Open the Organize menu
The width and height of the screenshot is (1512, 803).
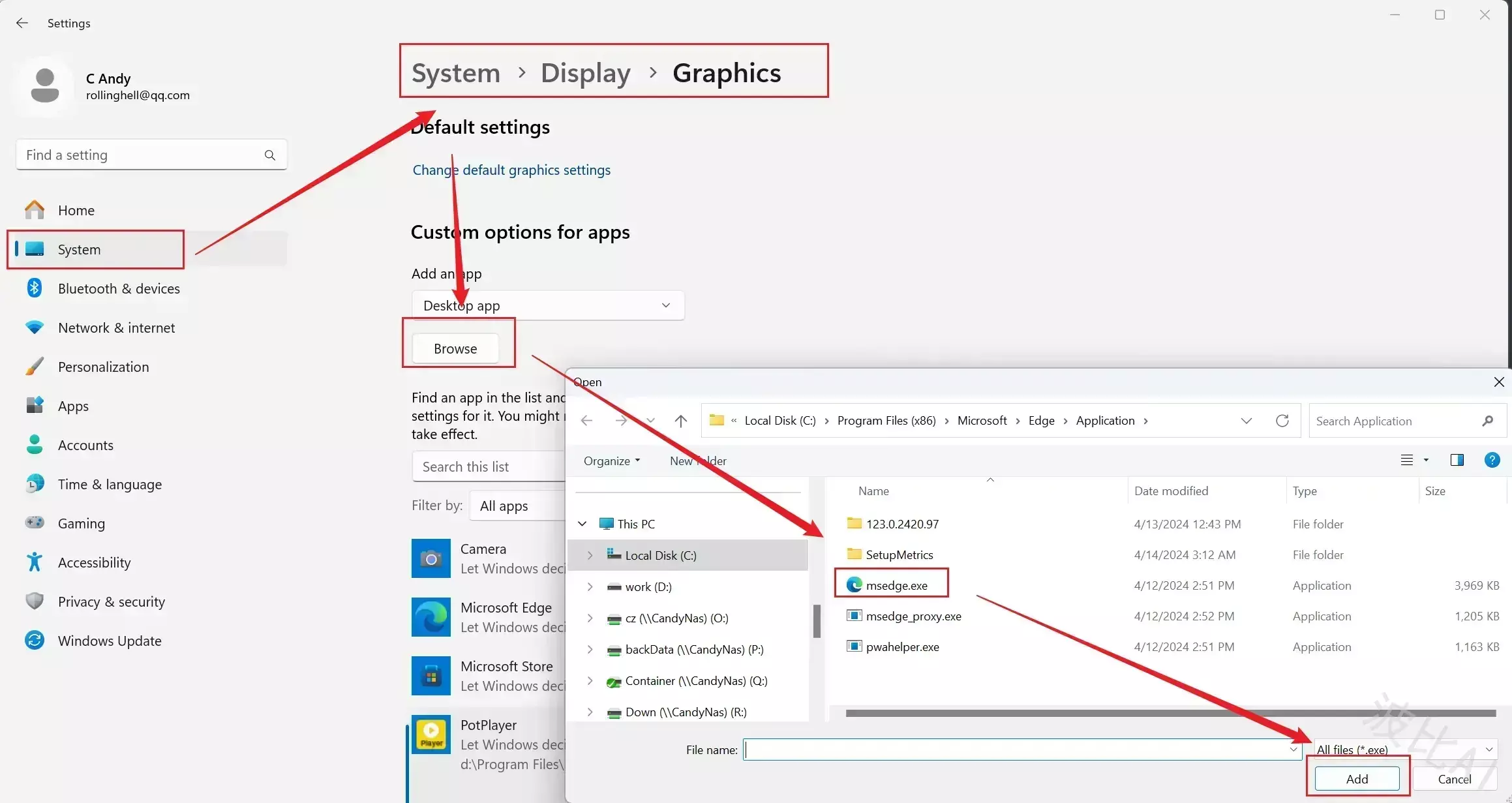click(612, 461)
